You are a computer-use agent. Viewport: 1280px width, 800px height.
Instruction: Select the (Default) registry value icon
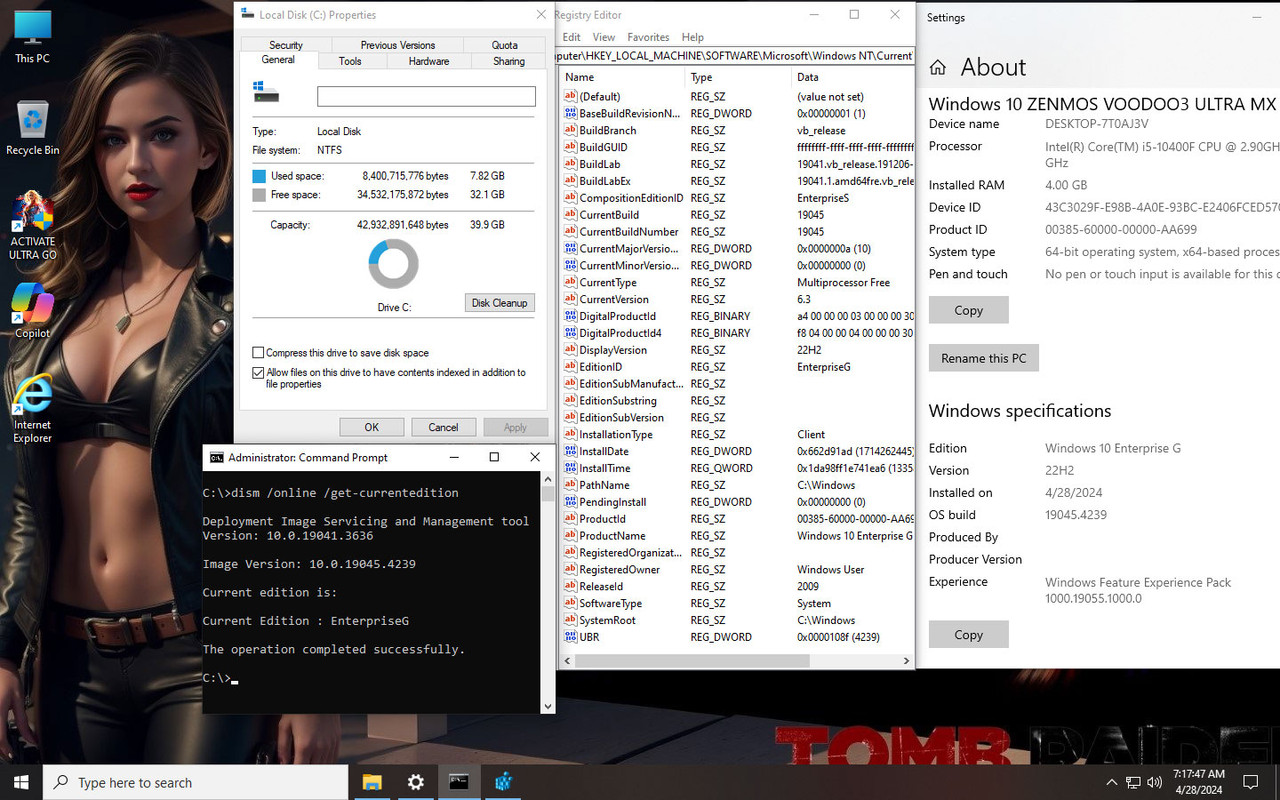click(570, 97)
